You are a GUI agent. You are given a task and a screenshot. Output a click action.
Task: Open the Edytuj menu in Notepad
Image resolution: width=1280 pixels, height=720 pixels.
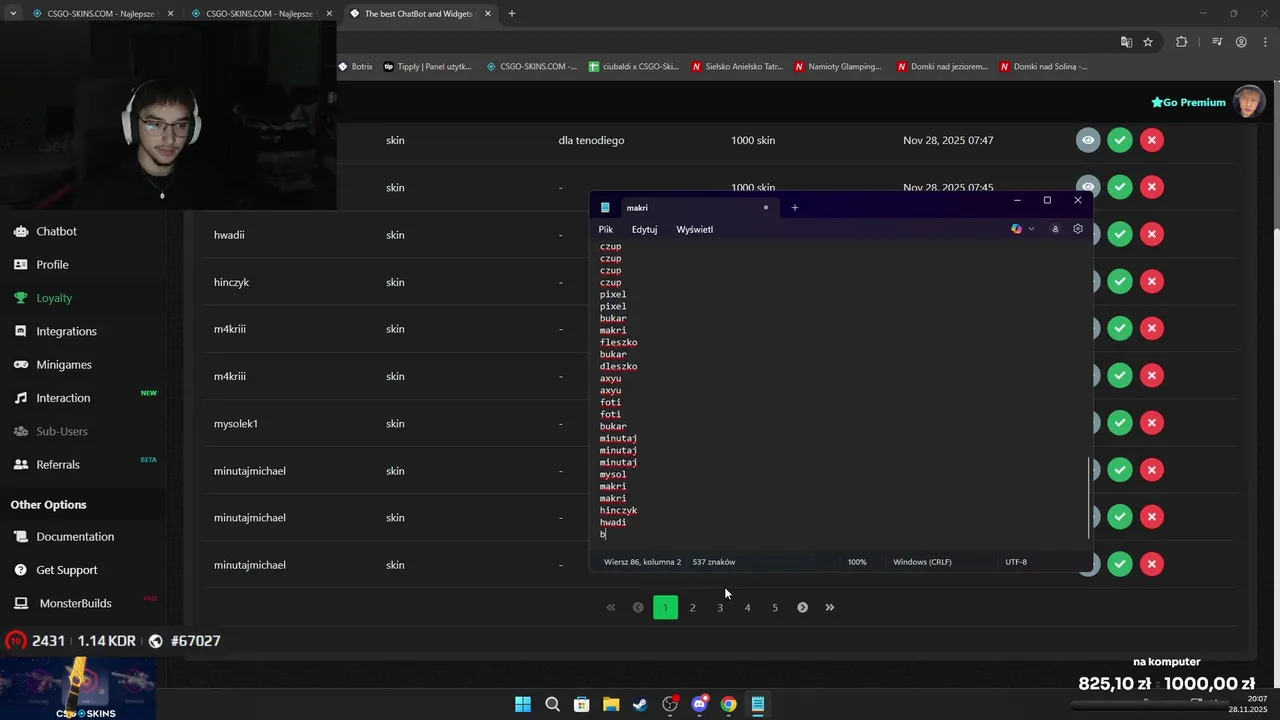[x=644, y=229]
